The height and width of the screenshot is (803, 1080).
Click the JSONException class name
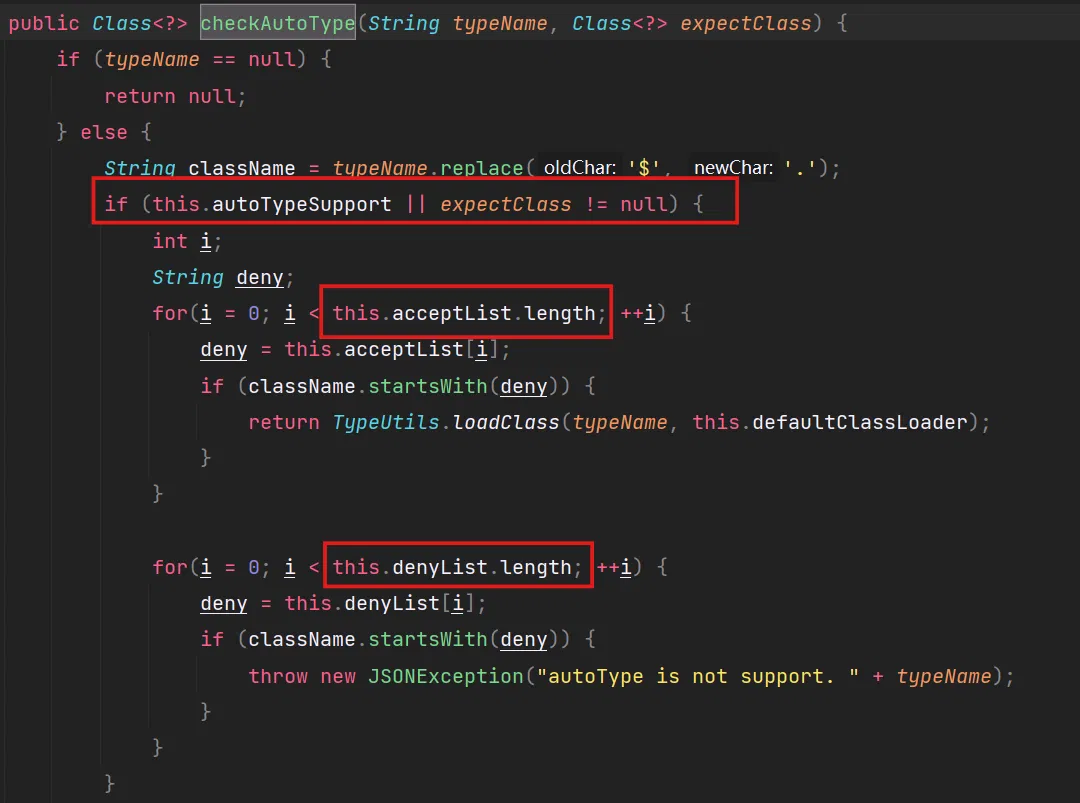point(445,676)
